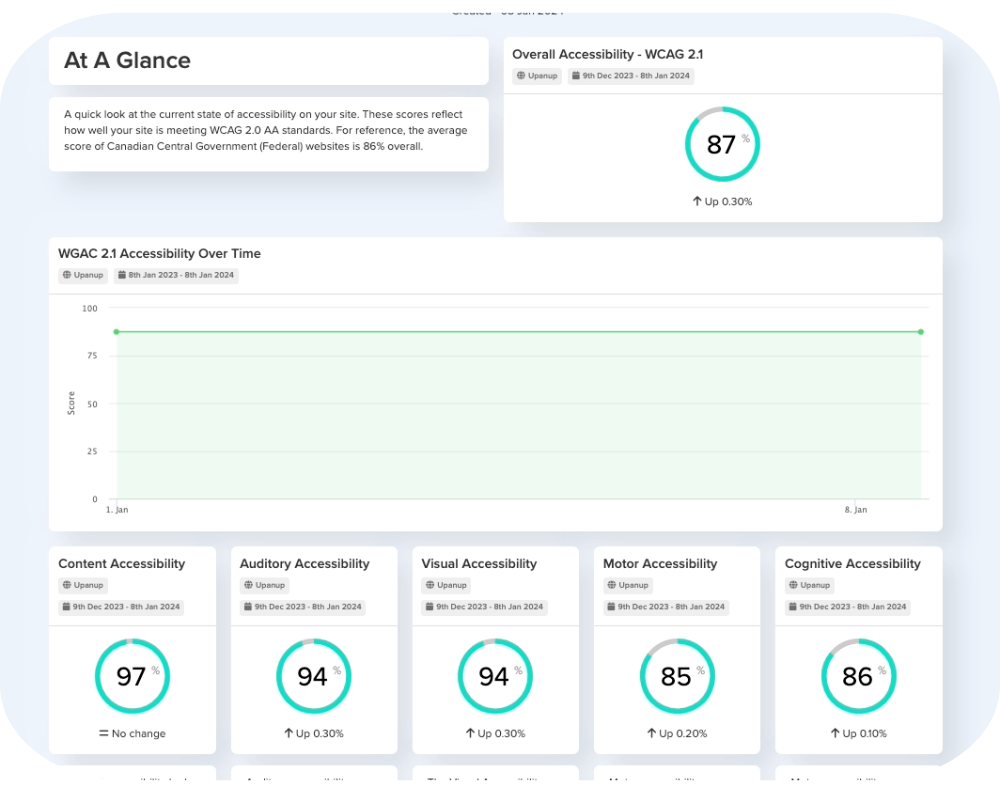Click globe icon in Overall Accessibility Upanup tag
This screenshot has height=793, width=1000.
coord(521,75)
